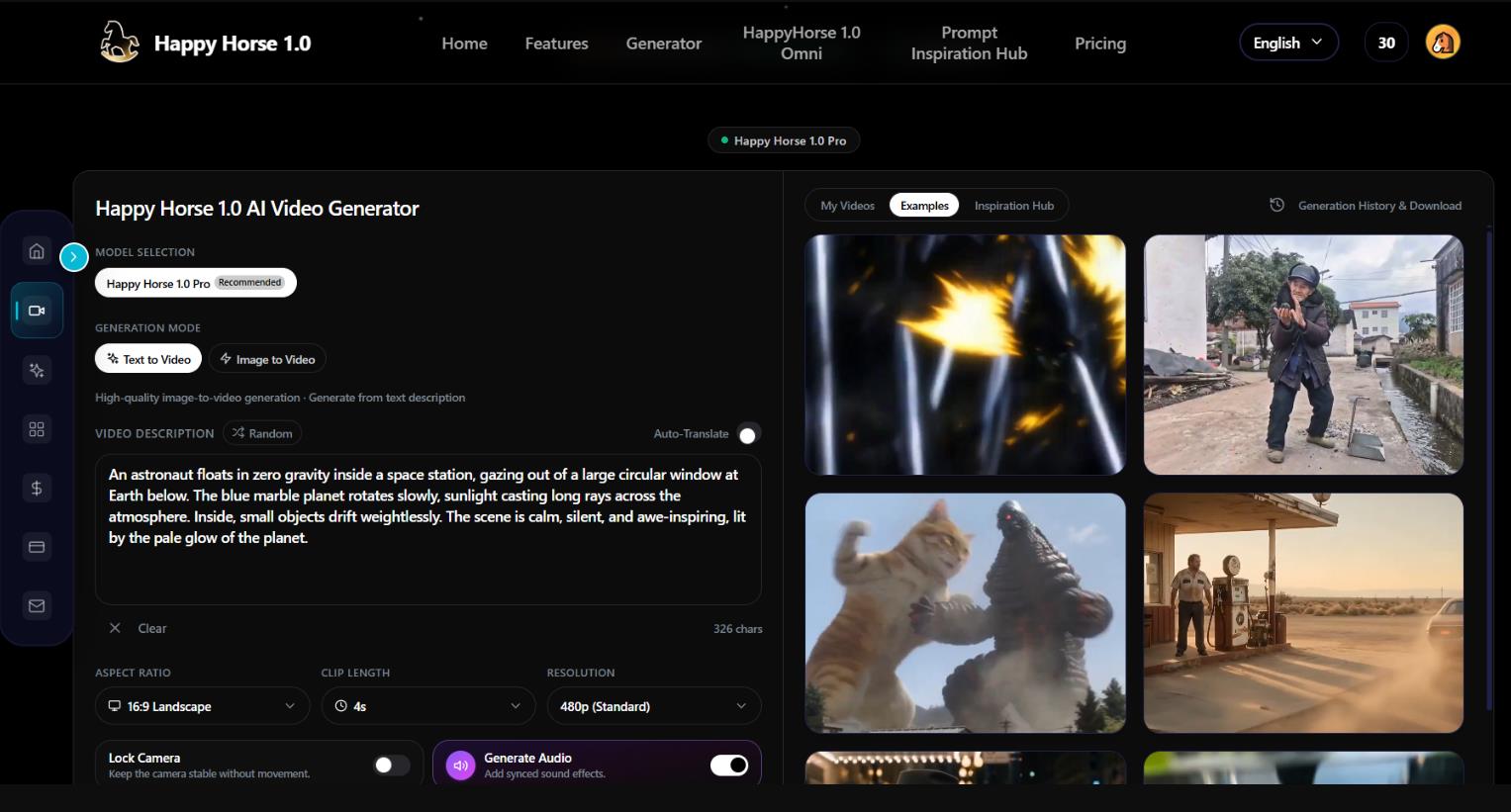
Task: Open the 4s clip length dropdown
Action: (427, 706)
